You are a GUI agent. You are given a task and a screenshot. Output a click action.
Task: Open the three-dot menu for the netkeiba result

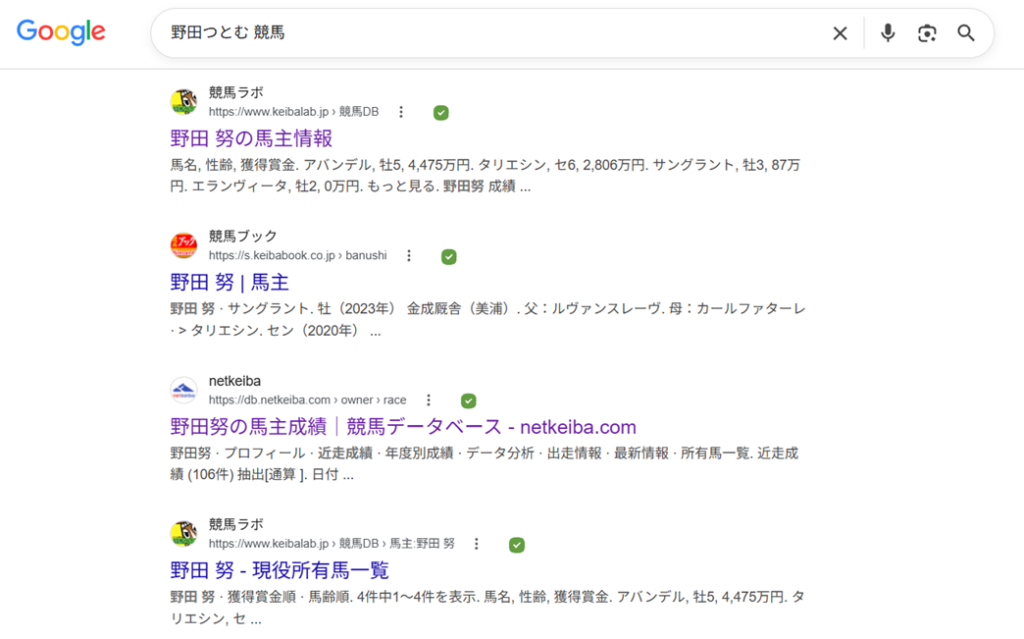coord(428,400)
